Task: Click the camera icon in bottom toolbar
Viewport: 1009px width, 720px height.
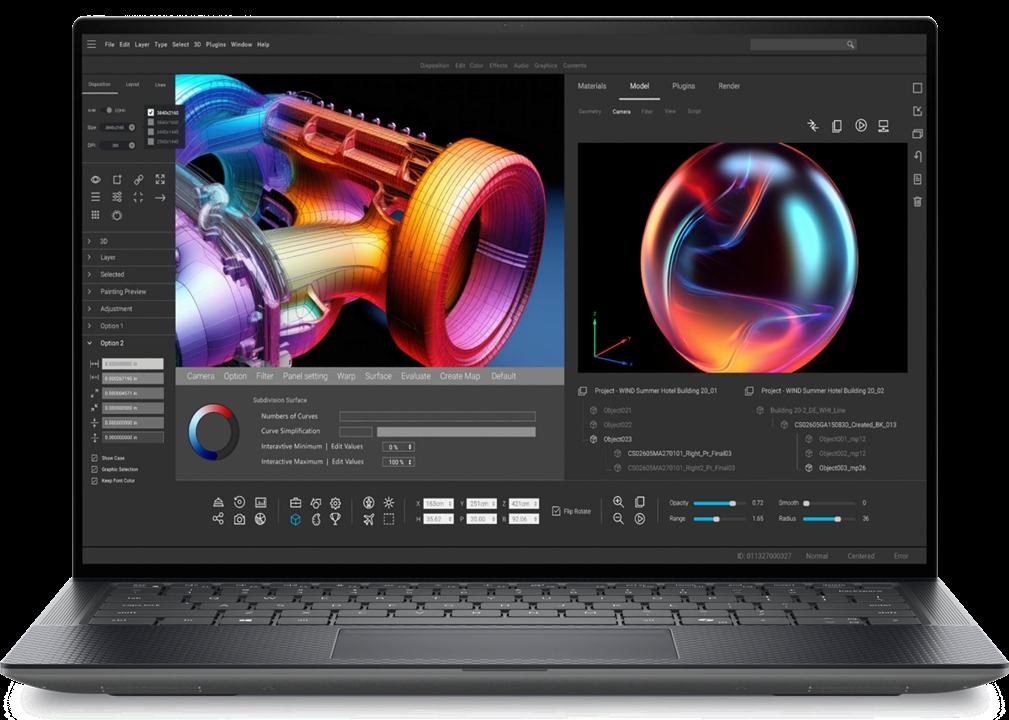Action: (239, 519)
